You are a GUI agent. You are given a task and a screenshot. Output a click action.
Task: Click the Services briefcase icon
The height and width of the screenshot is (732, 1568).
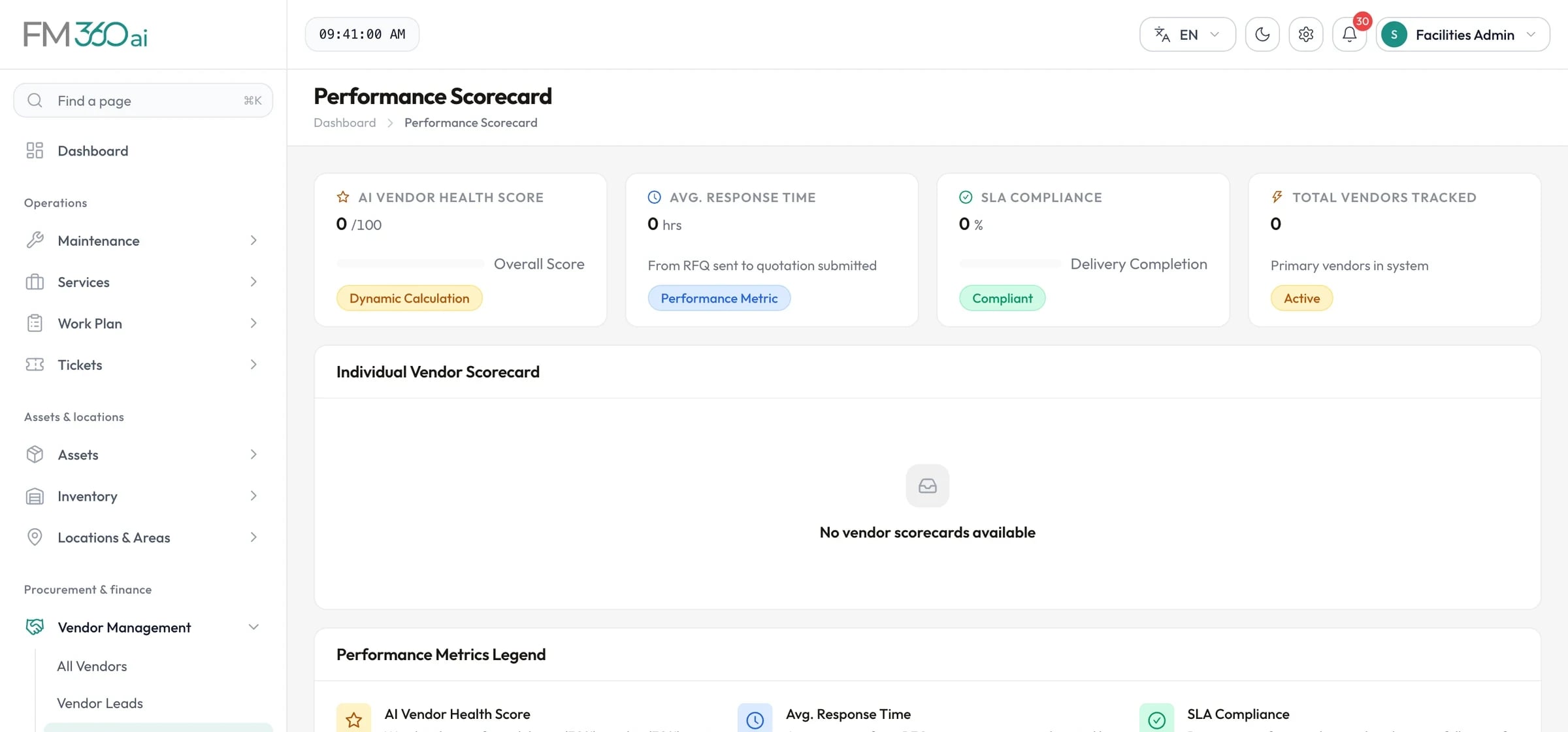35,282
